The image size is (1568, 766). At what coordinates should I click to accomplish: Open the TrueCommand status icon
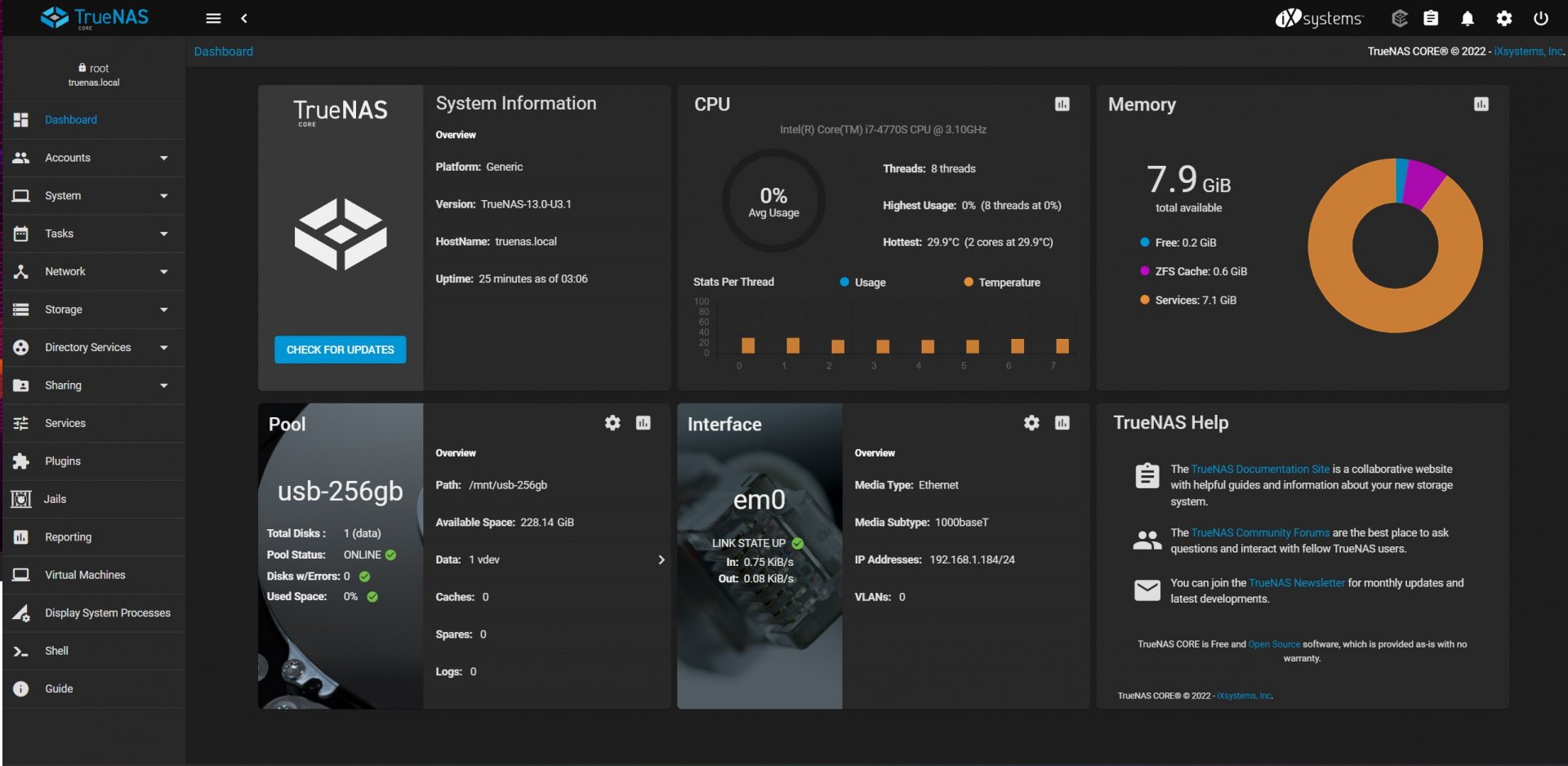coord(1399,18)
